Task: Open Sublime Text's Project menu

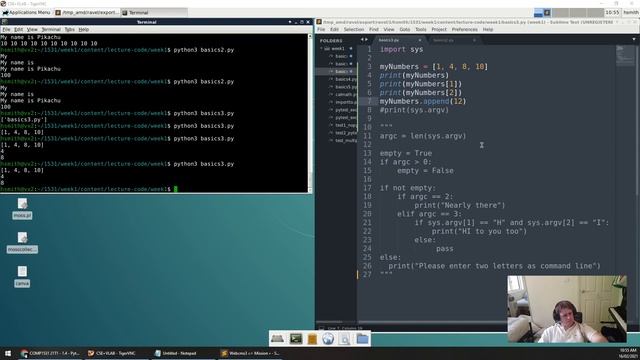Action: (439, 29)
